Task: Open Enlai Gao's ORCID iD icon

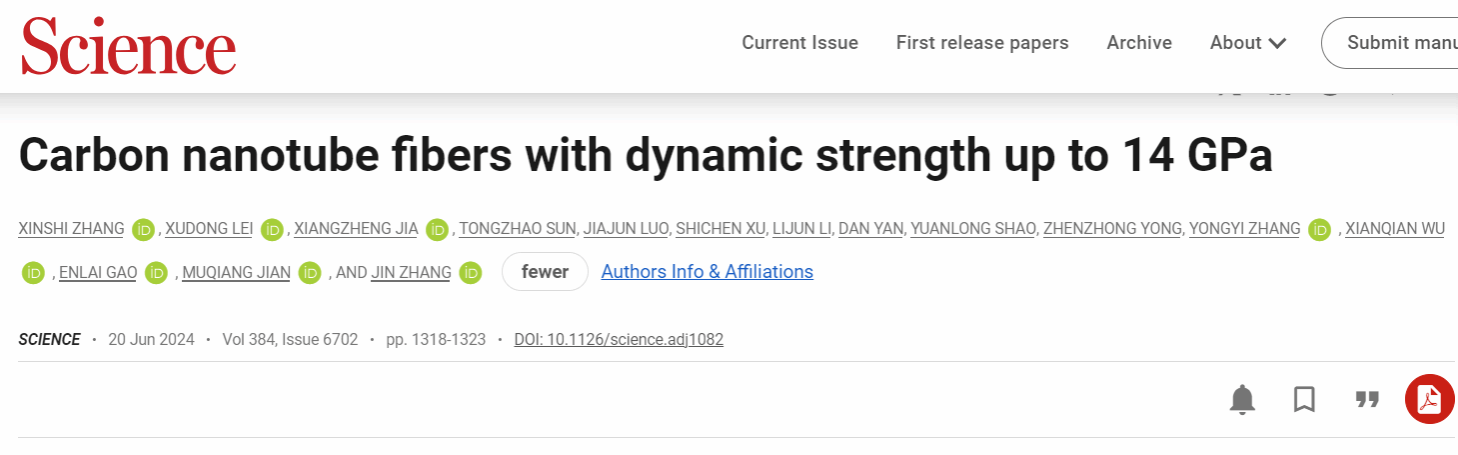Action: [156, 272]
